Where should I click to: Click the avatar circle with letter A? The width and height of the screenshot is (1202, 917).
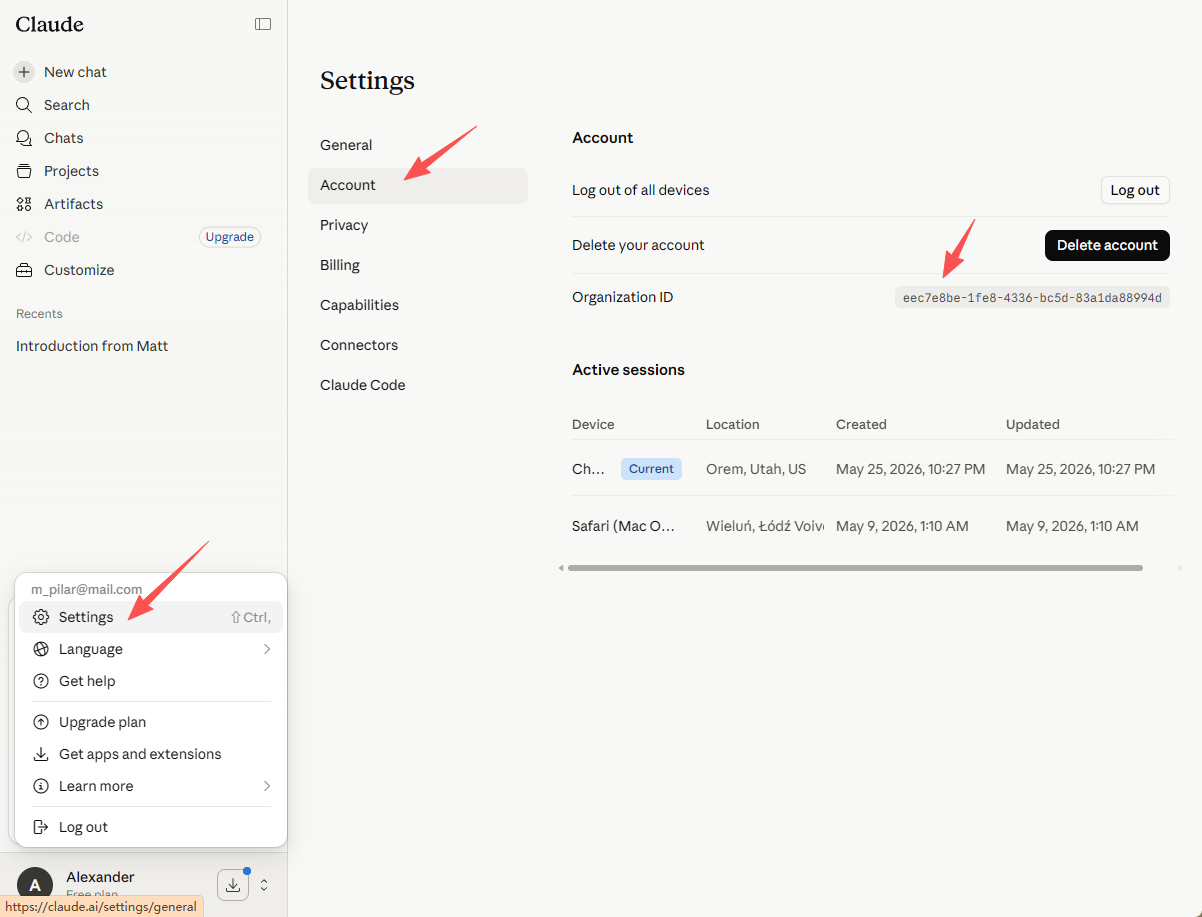[35, 885]
